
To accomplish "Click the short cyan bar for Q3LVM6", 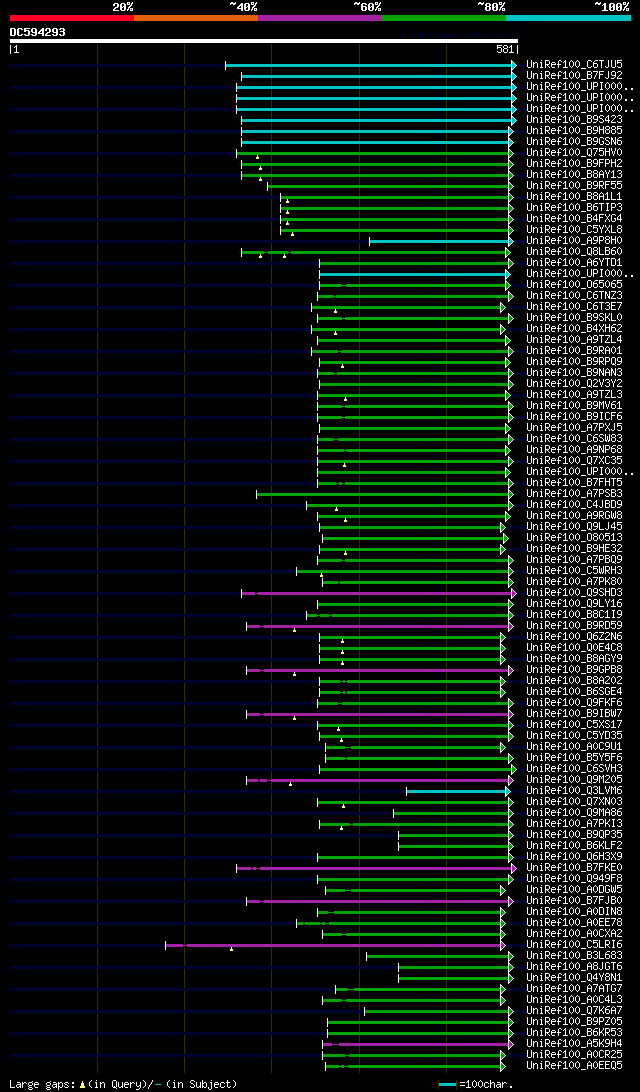I will (x=457, y=791).
